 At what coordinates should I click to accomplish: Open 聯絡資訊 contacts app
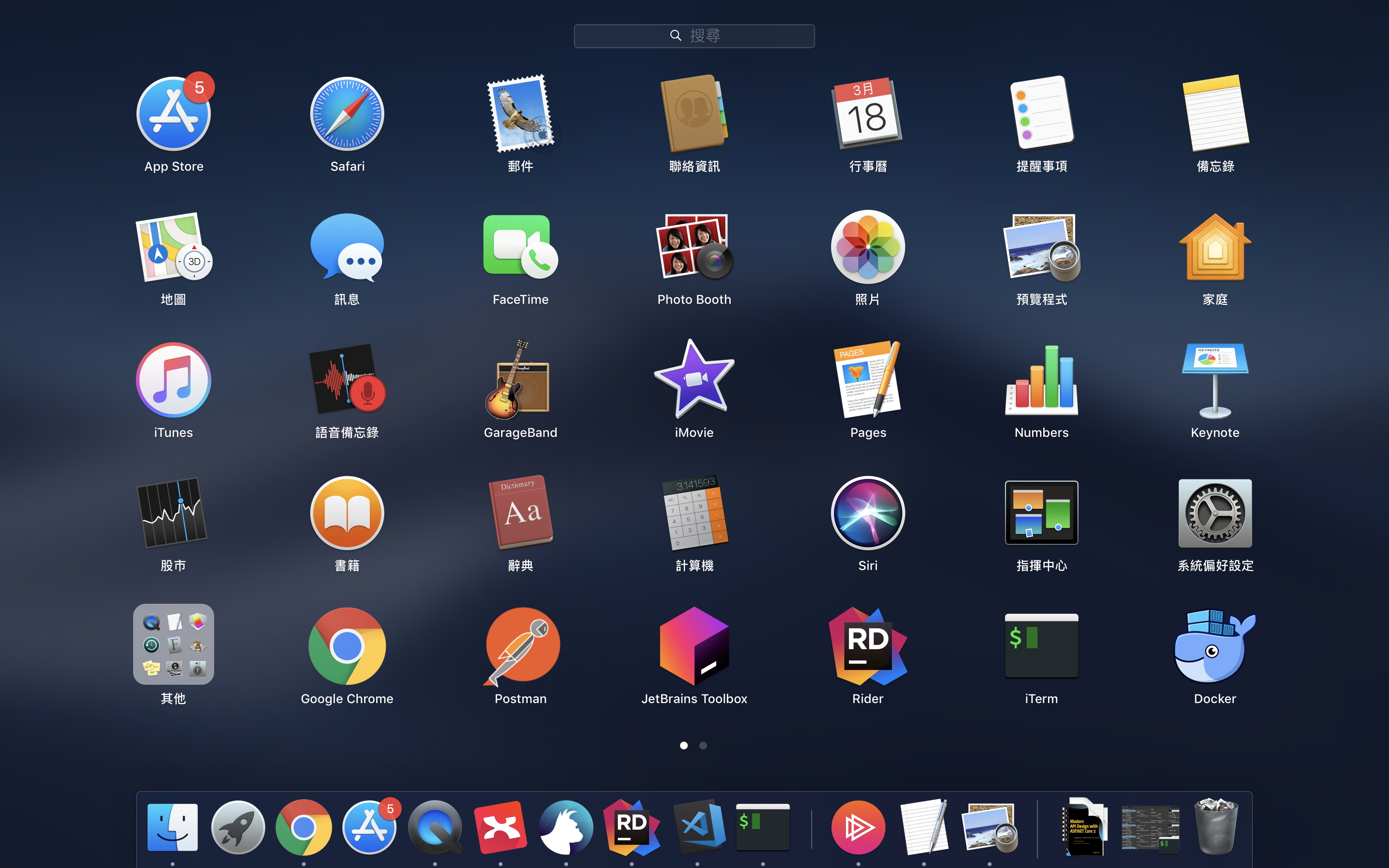(694, 114)
